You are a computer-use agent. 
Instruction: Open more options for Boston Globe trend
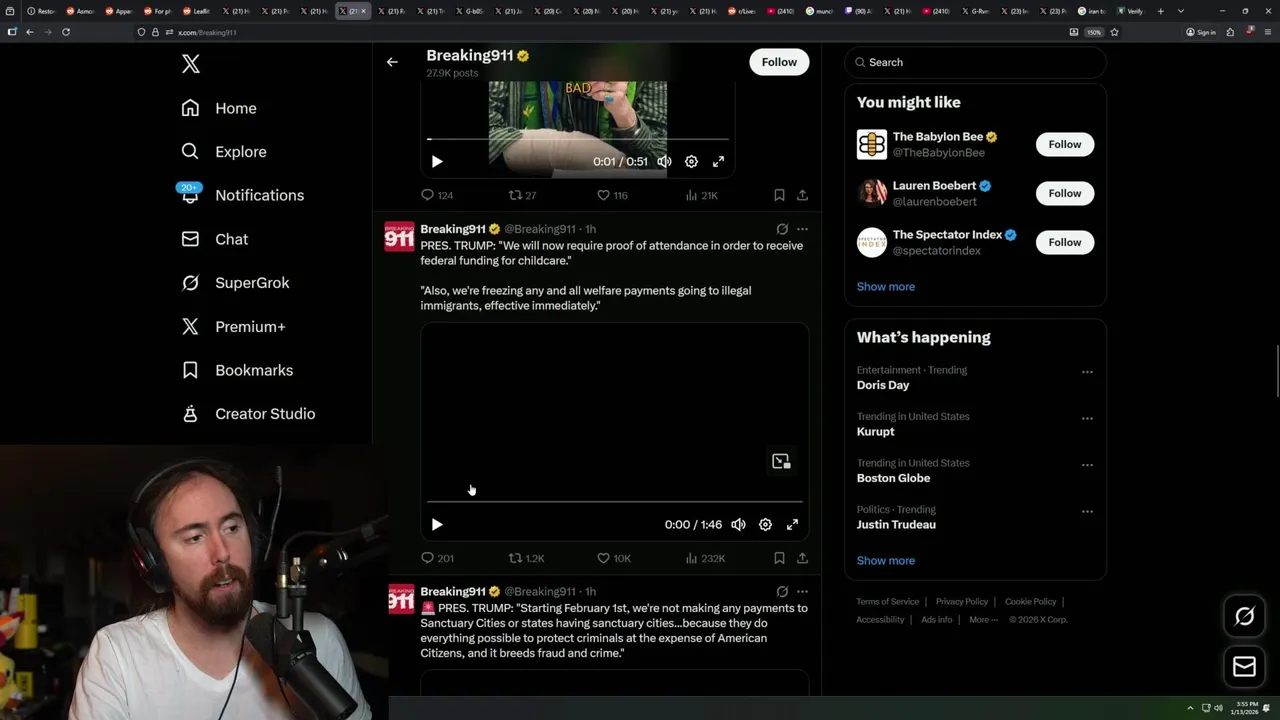(1087, 465)
